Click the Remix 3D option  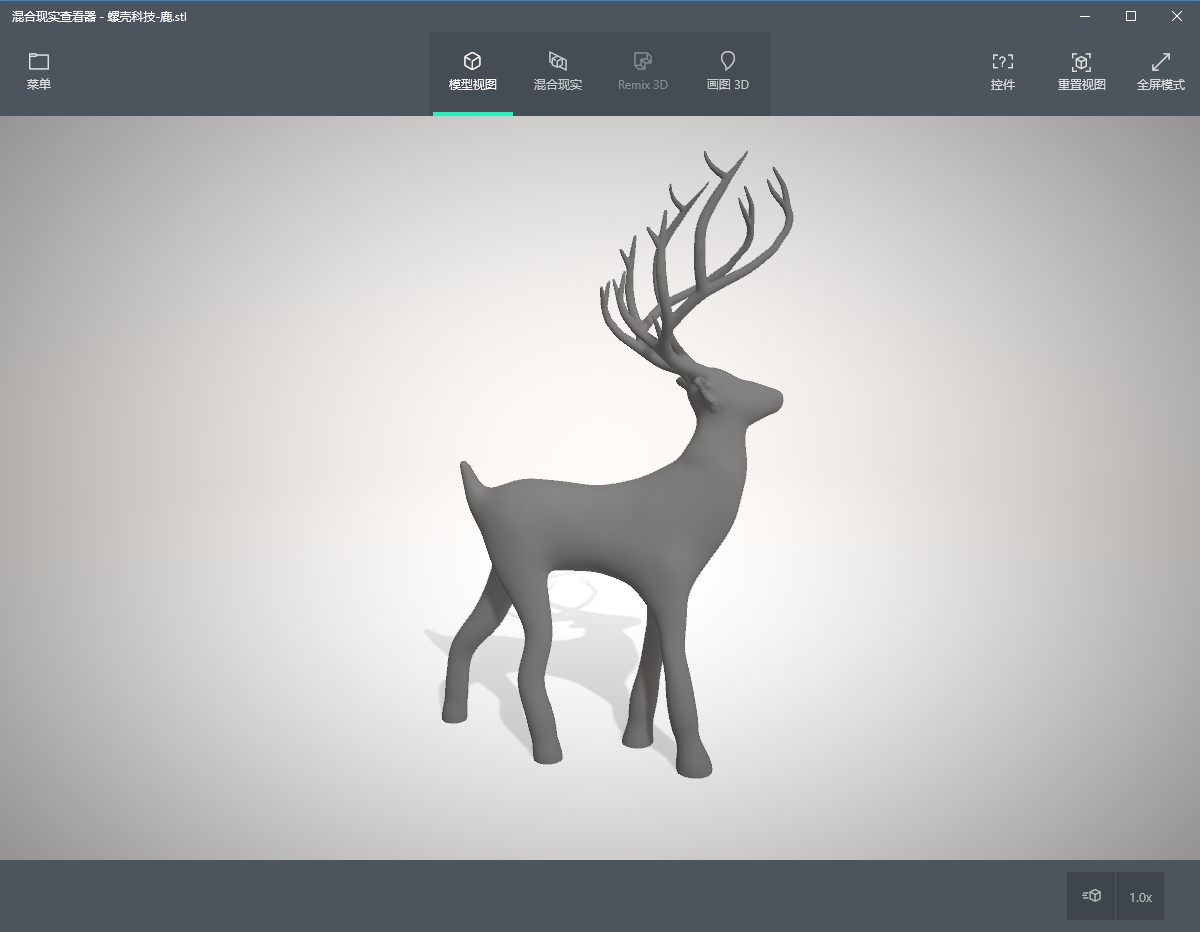pos(642,73)
